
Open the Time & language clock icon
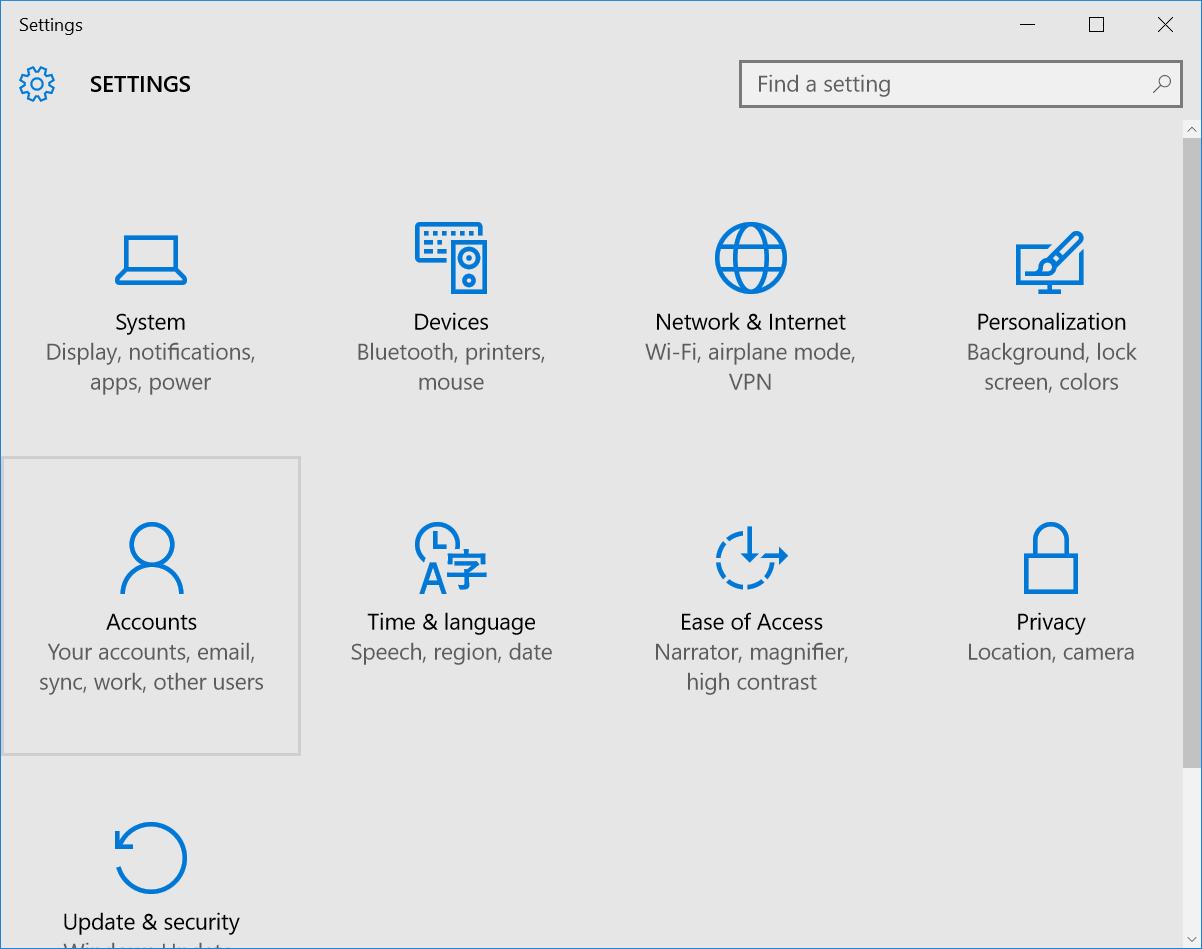(451, 558)
